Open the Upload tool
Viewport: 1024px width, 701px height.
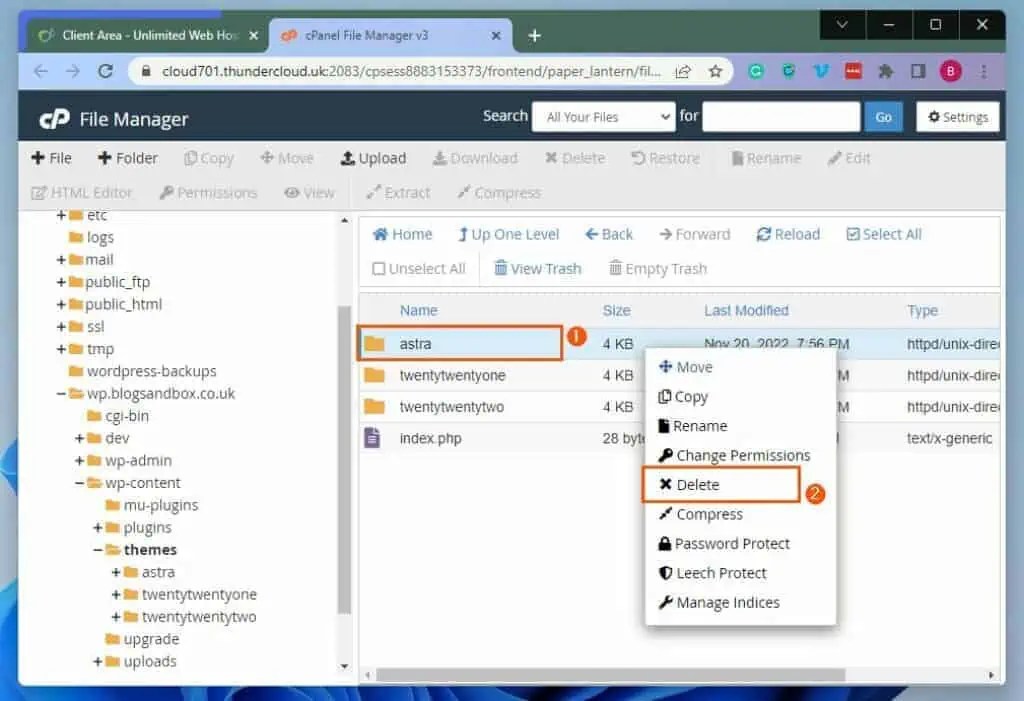pos(374,158)
